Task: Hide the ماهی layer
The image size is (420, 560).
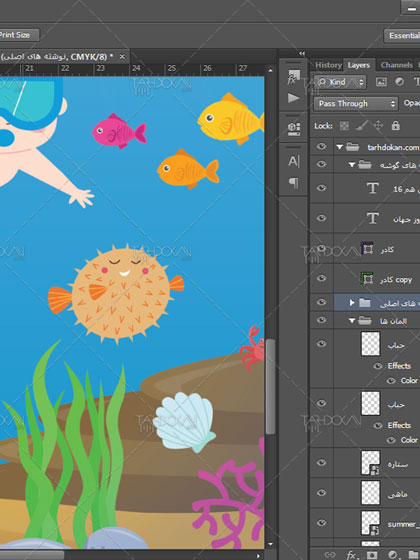Action: click(321, 492)
